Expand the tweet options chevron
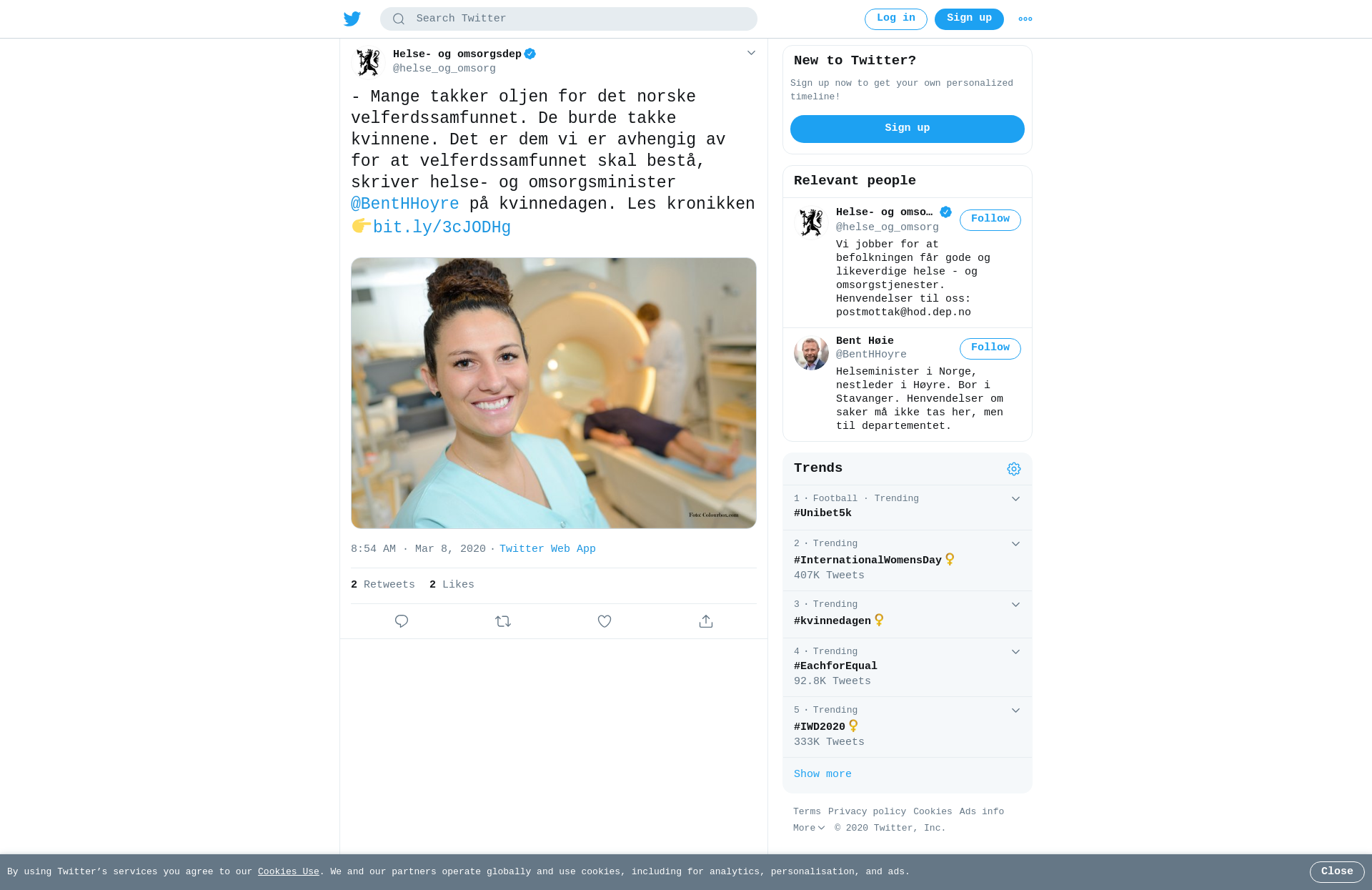Screen dimensions: 1372x890 pyautogui.click(x=751, y=53)
